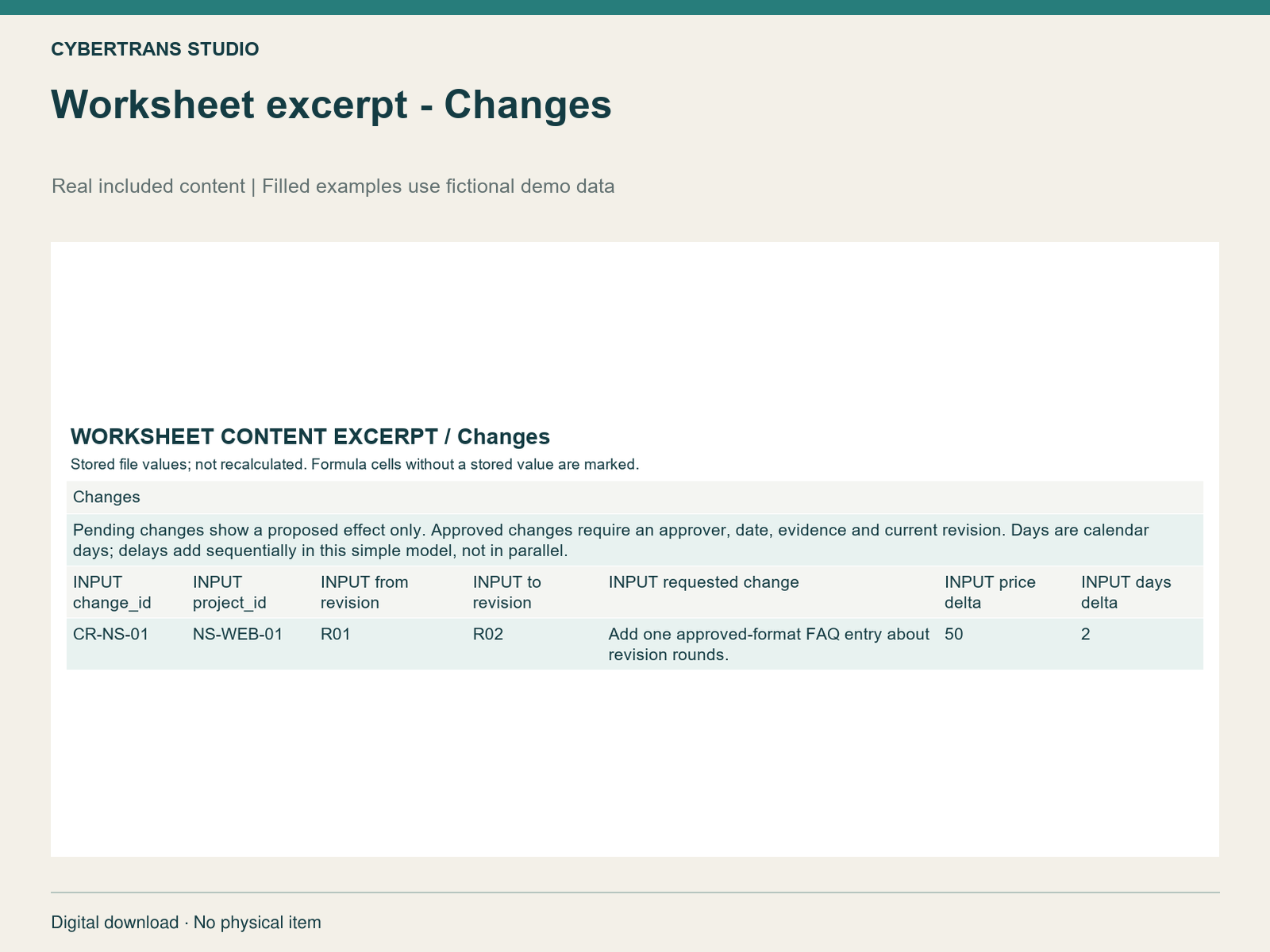Select the Worksheet excerpt - Changes title
This screenshot has width=1270, height=952.
pos(331,105)
